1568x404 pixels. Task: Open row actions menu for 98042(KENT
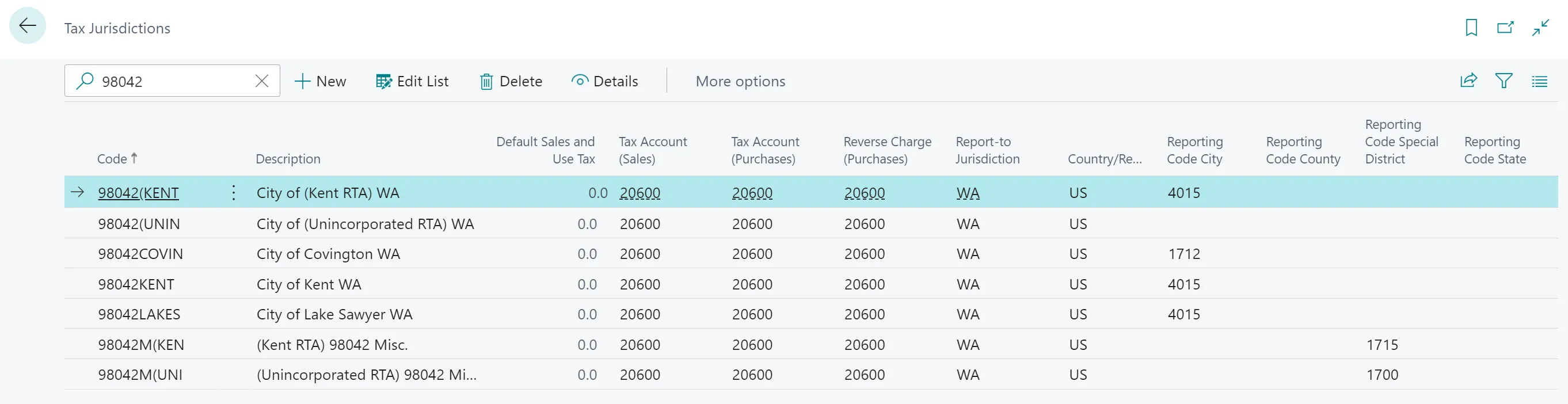234,193
